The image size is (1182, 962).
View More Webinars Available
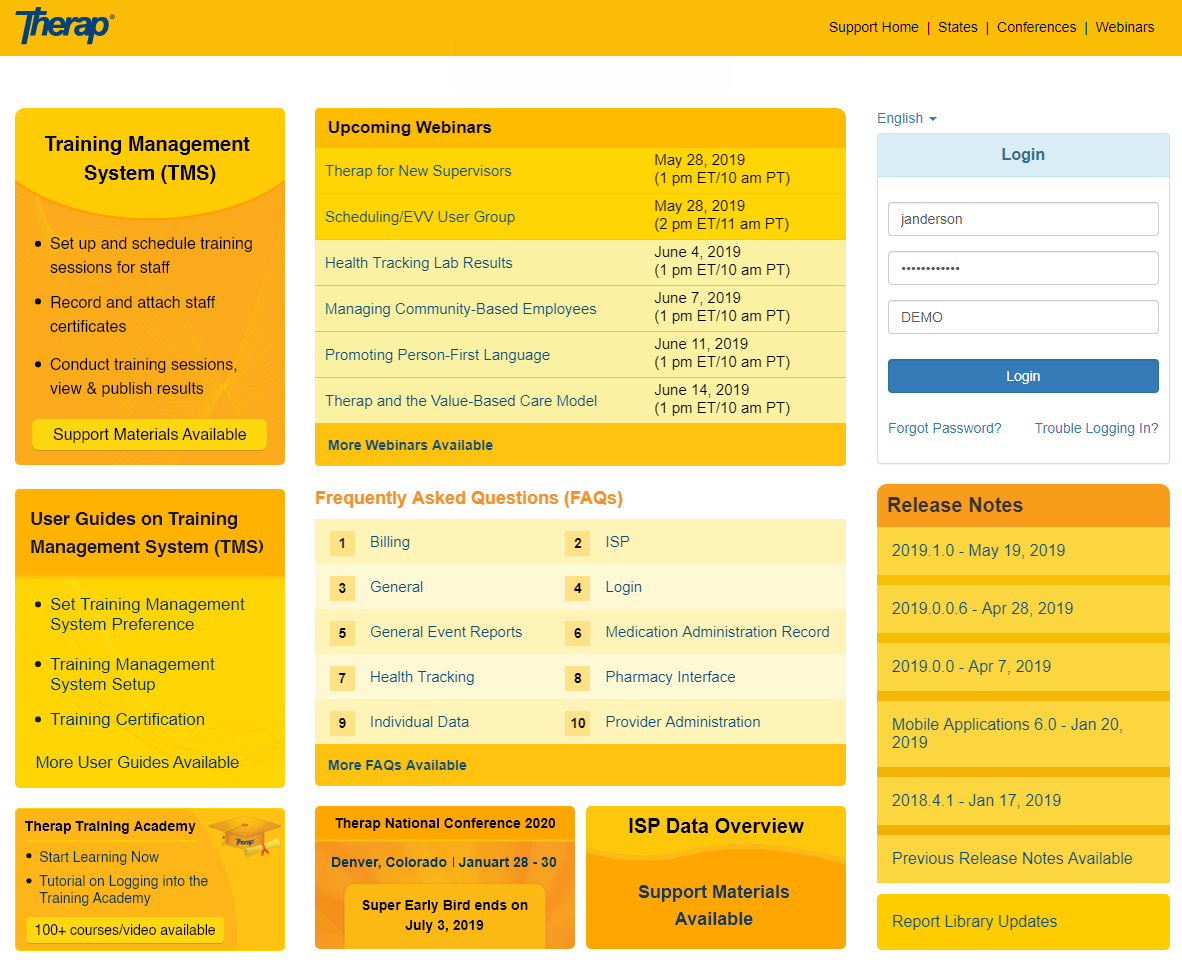[410, 445]
